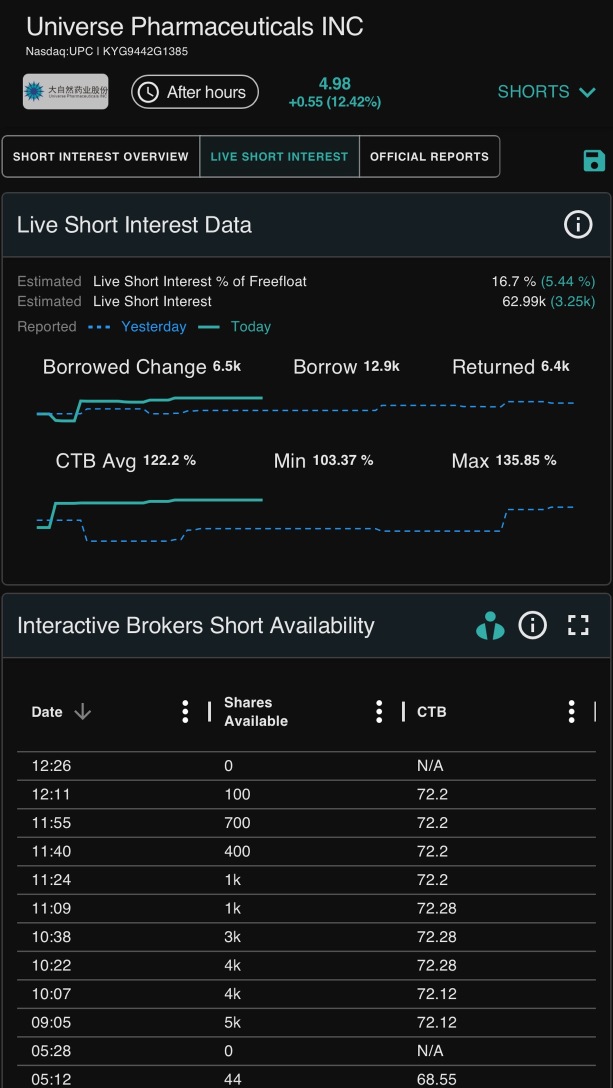The height and width of the screenshot is (1088, 613).
Task: Sort by the Date column arrow
Action: pyautogui.click(x=83, y=711)
